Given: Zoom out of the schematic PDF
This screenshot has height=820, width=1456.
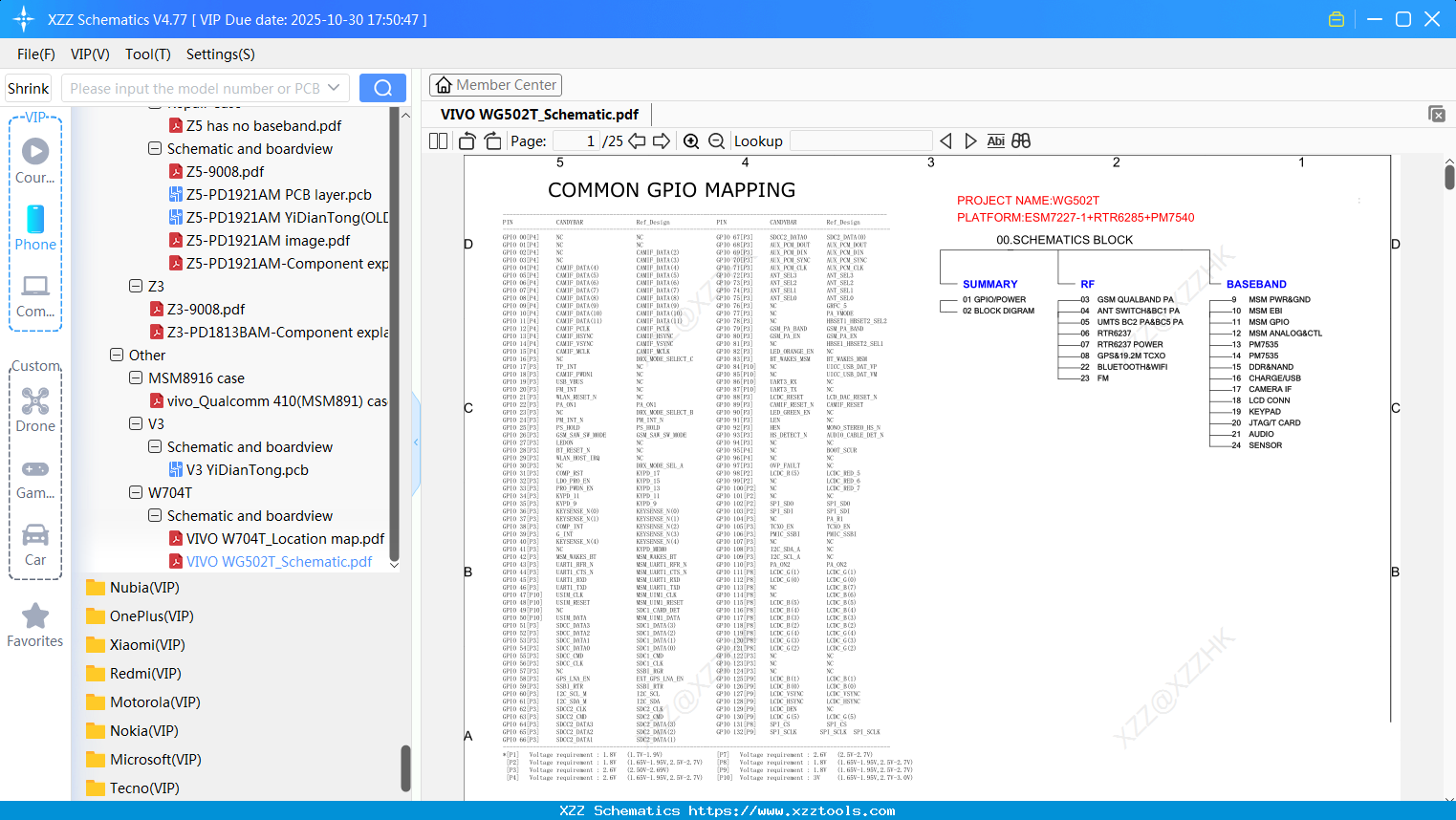Looking at the screenshot, I should [x=717, y=140].
